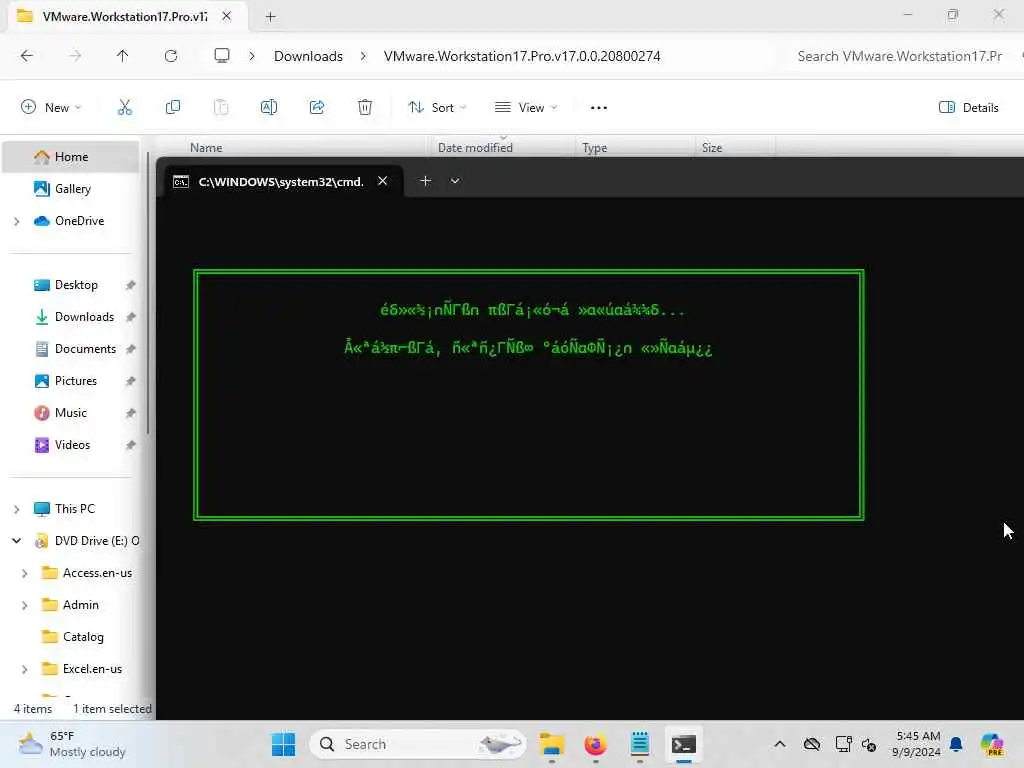This screenshot has width=1024, height=768.
Task: Sort by the Name column header
Action: click(x=206, y=148)
